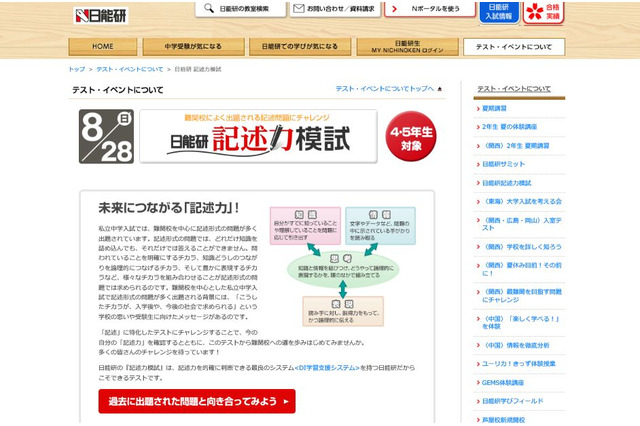Viewport: 640px width, 426px height.
Task: Open お問い合わせ/資料請求 button
Action: pyautogui.click(x=335, y=9)
